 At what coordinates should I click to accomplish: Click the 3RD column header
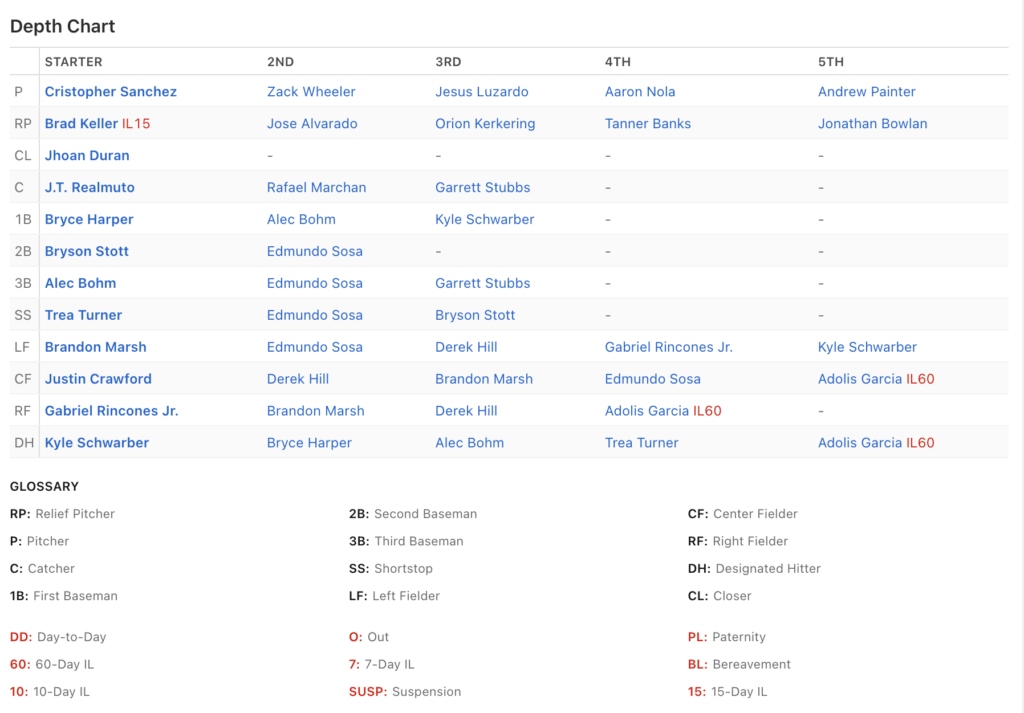coord(448,62)
